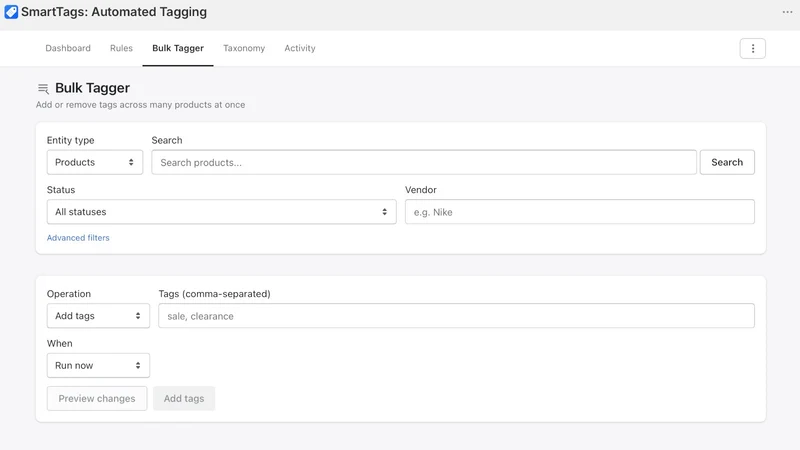View the Activity tab
The width and height of the screenshot is (800, 450).
[300, 48]
